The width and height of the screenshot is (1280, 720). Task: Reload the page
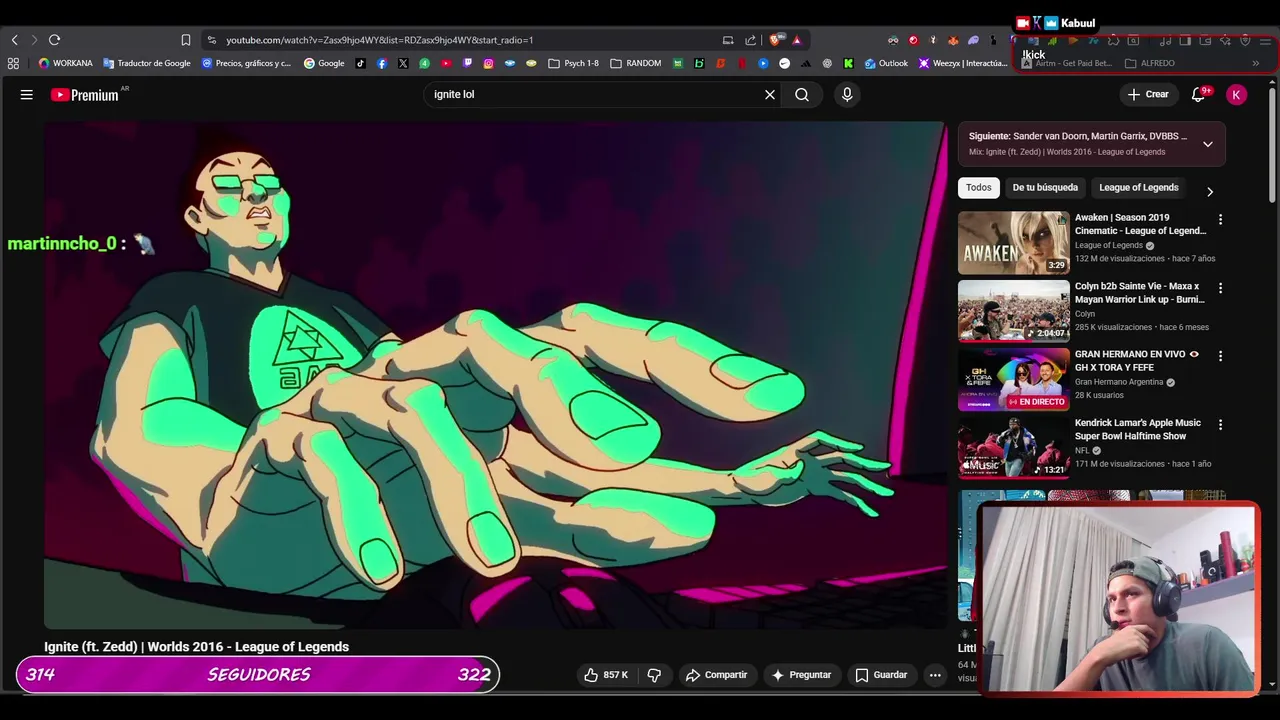[54, 40]
